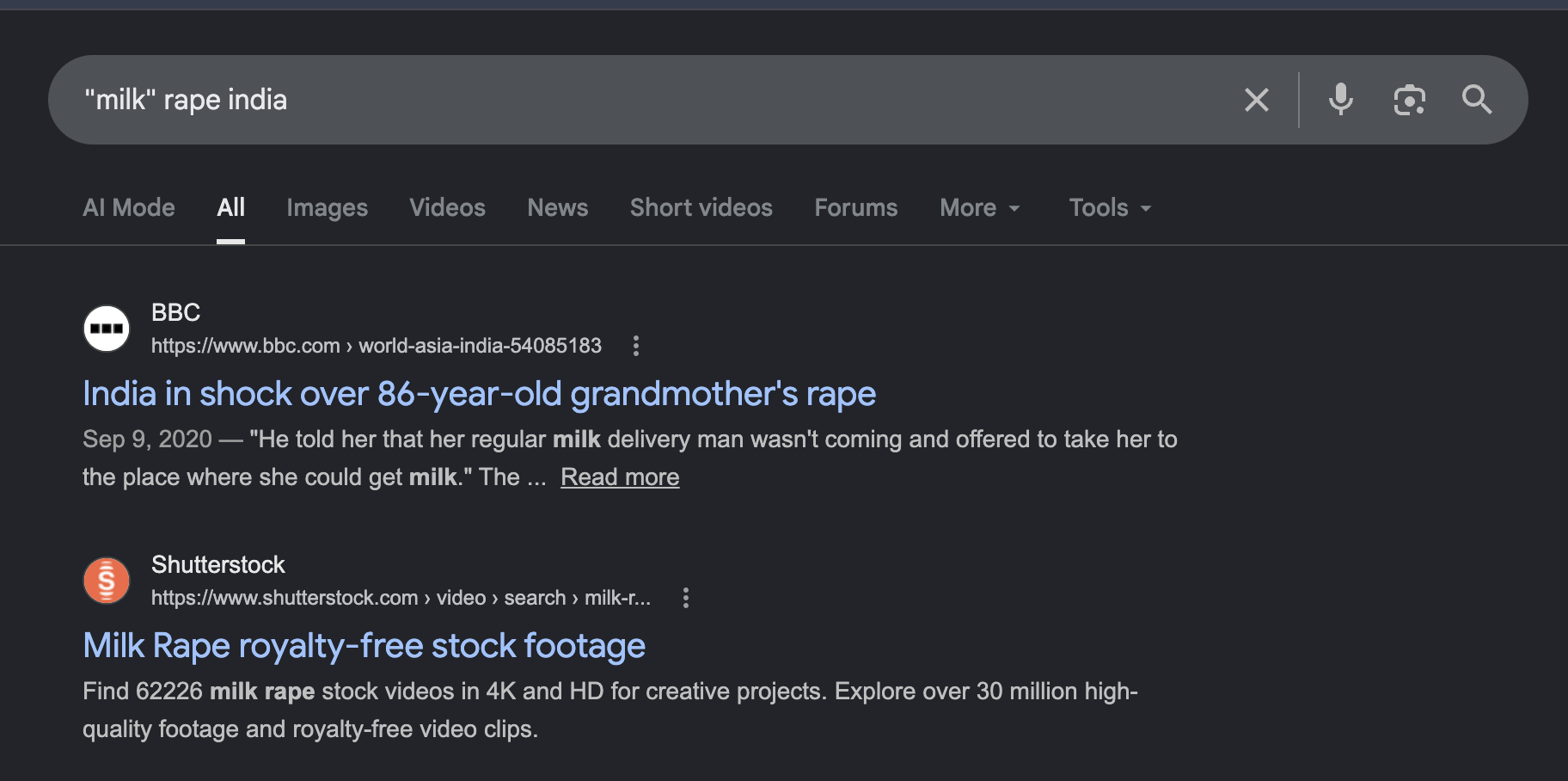Click the shutterstock.com URL breadcrumb
The height and width of the screenshot is (781, 1568).
point(401,598)
